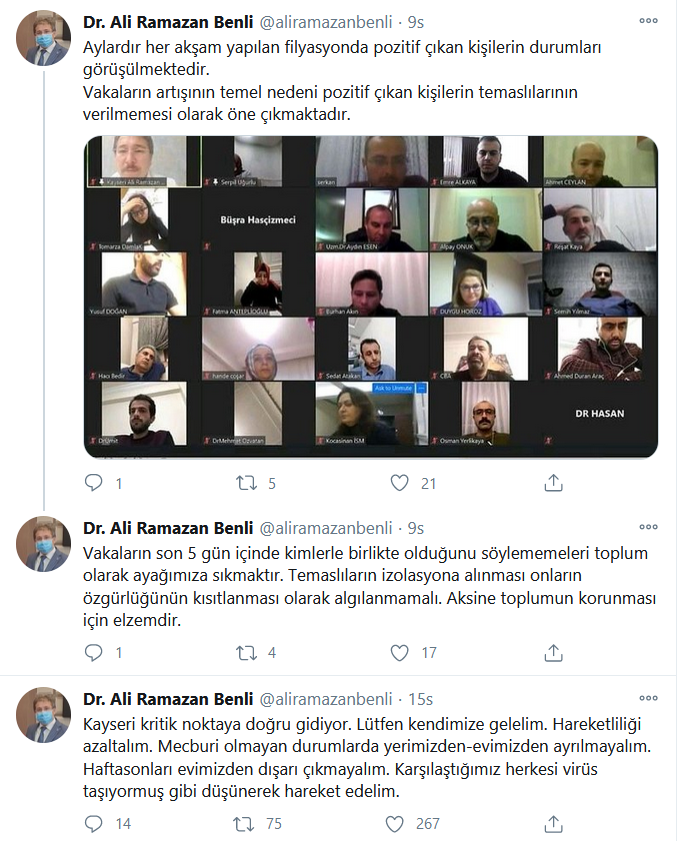
Task: Open the profile avatar of the first tweet
Action: 43,38
